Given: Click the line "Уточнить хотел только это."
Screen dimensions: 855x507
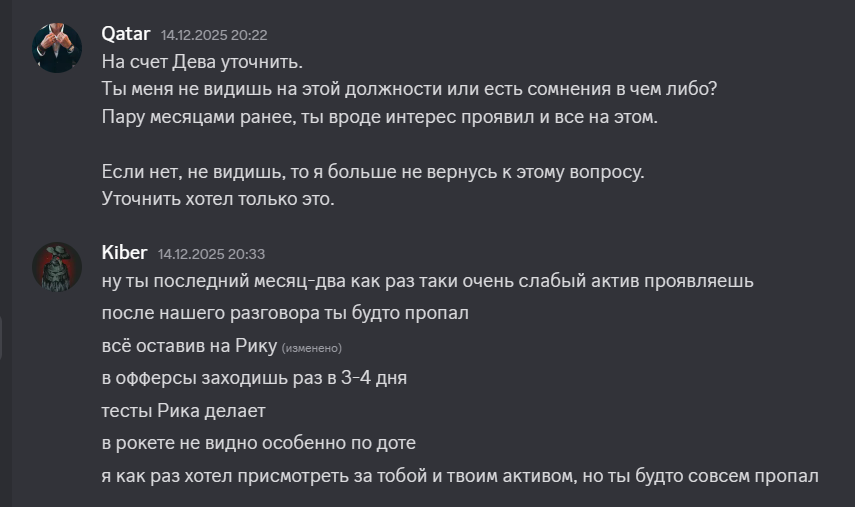Looking at the screenshot, I should click(217, 199).
